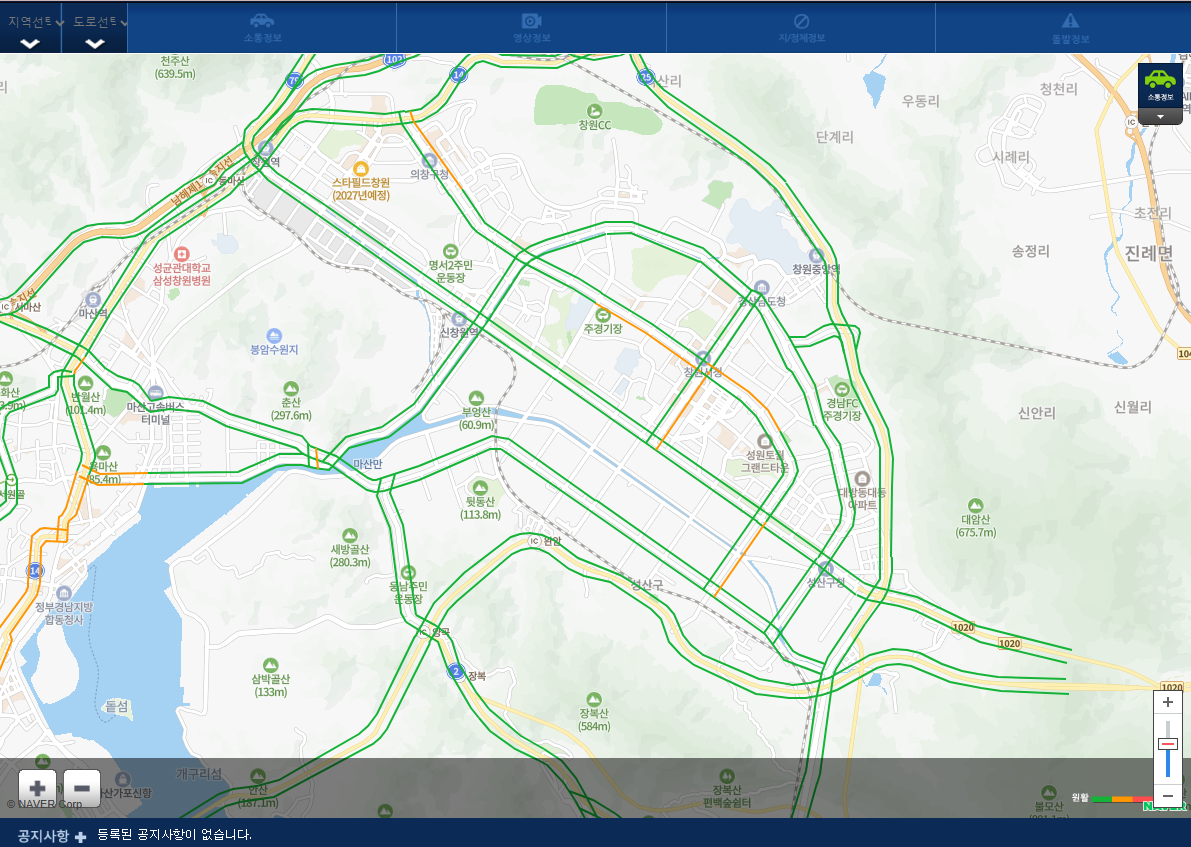Open the 도로선택 road dropdown

pos(95,29)
